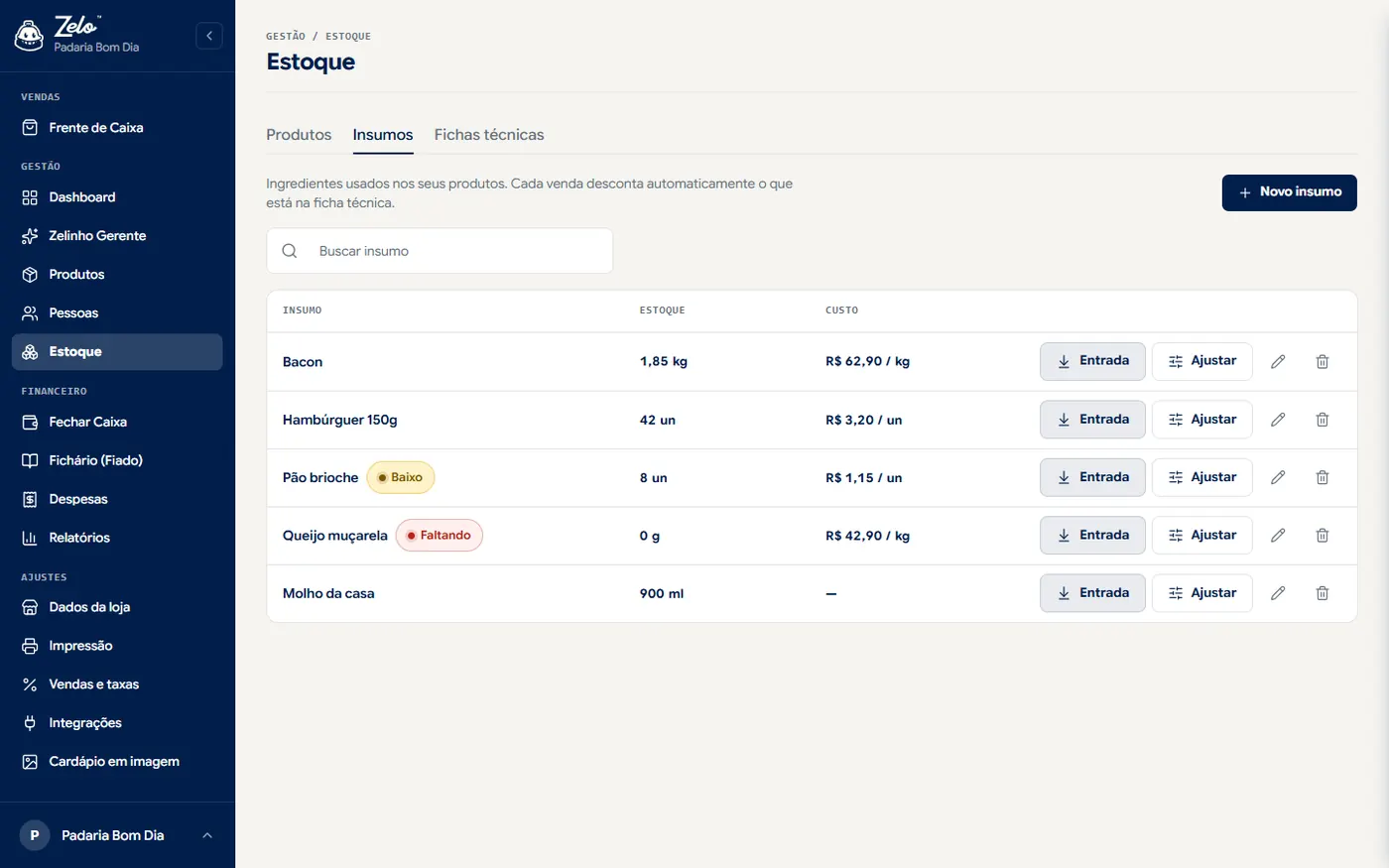Navigate to Pessoas

click(x=117, y=313)
